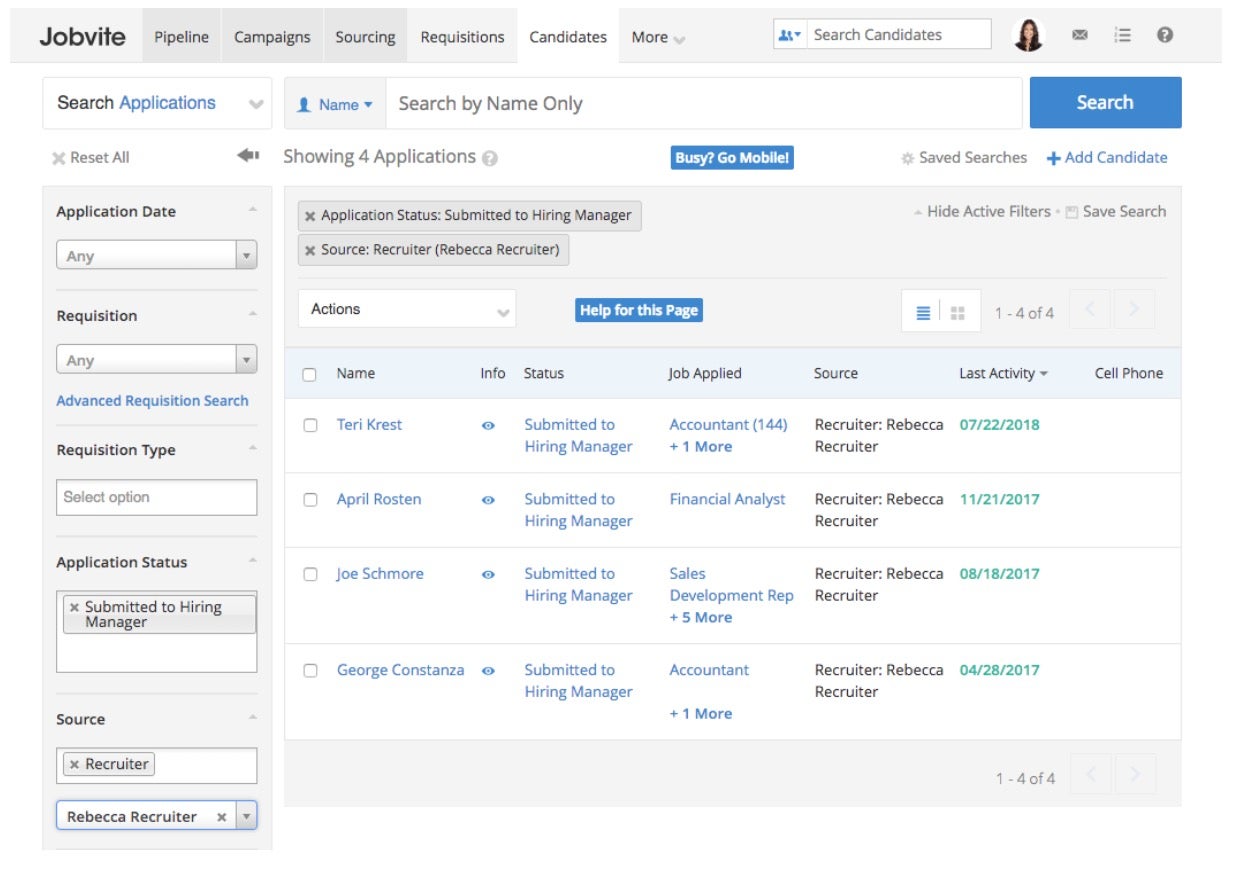The width and height of the screenshot is (1242, 870).
Task: Click the user profile avatar
Action: pos(1028,35)
